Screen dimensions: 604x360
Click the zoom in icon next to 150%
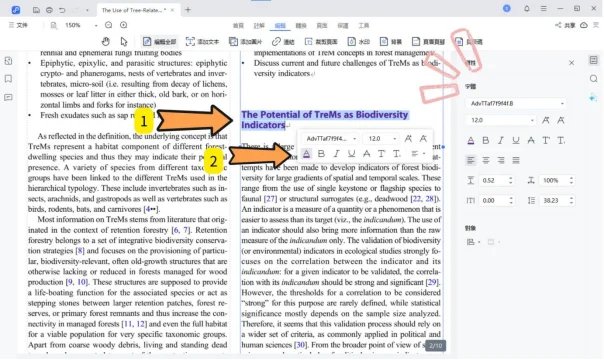pyautogui.click(x=123, y=25)
